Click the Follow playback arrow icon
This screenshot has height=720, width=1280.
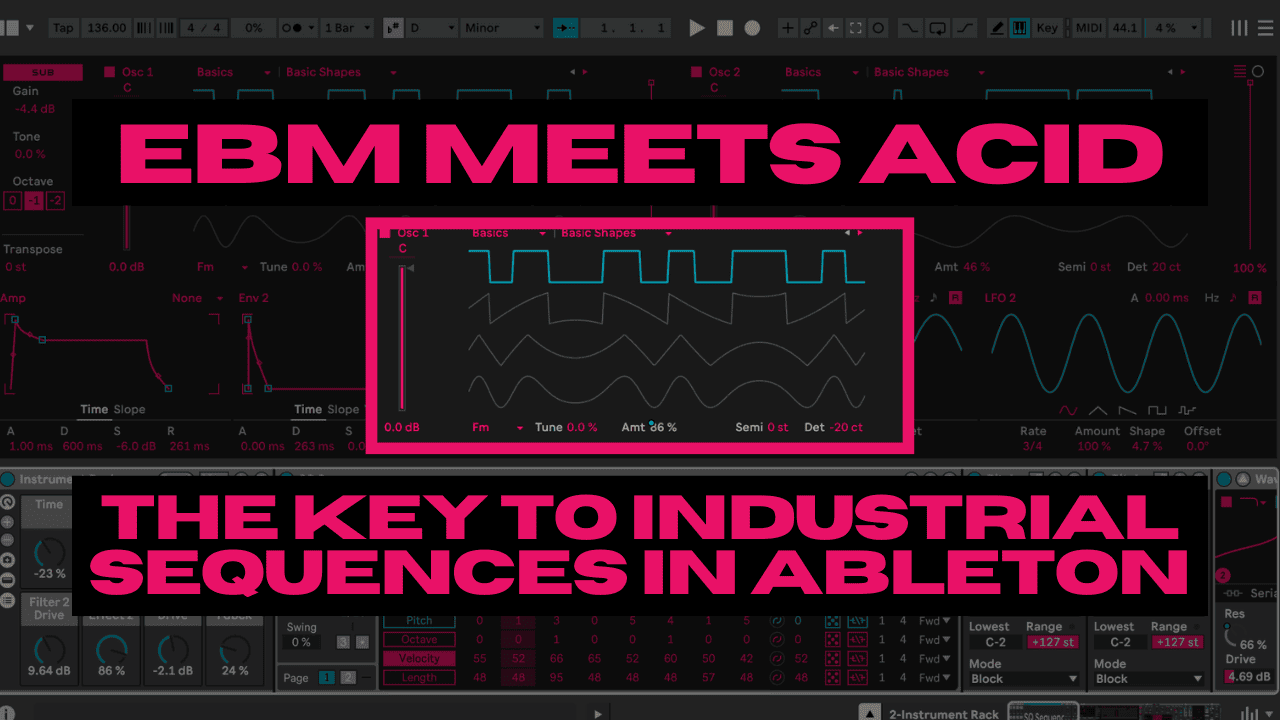pyautogui.click(x=566, y=28)
